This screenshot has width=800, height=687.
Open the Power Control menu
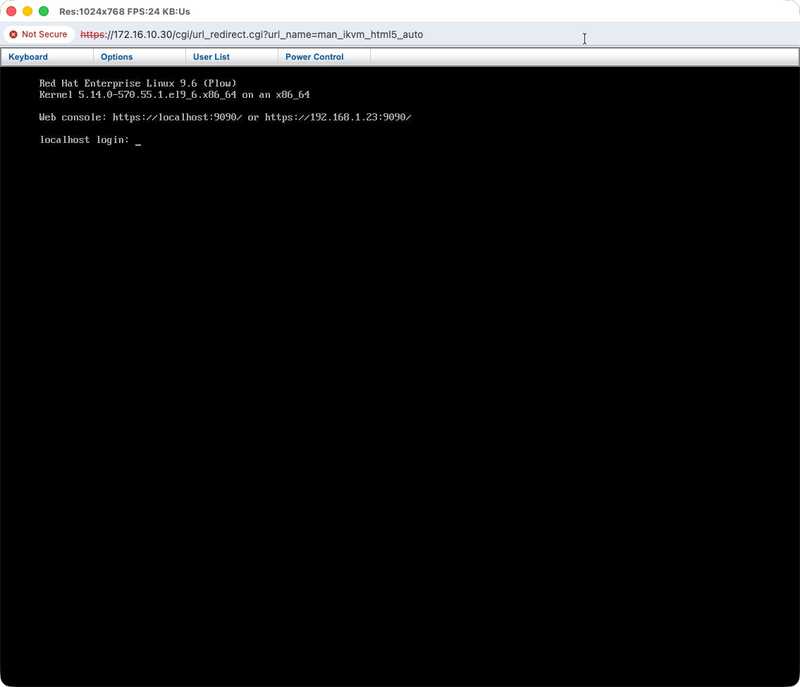314,57
